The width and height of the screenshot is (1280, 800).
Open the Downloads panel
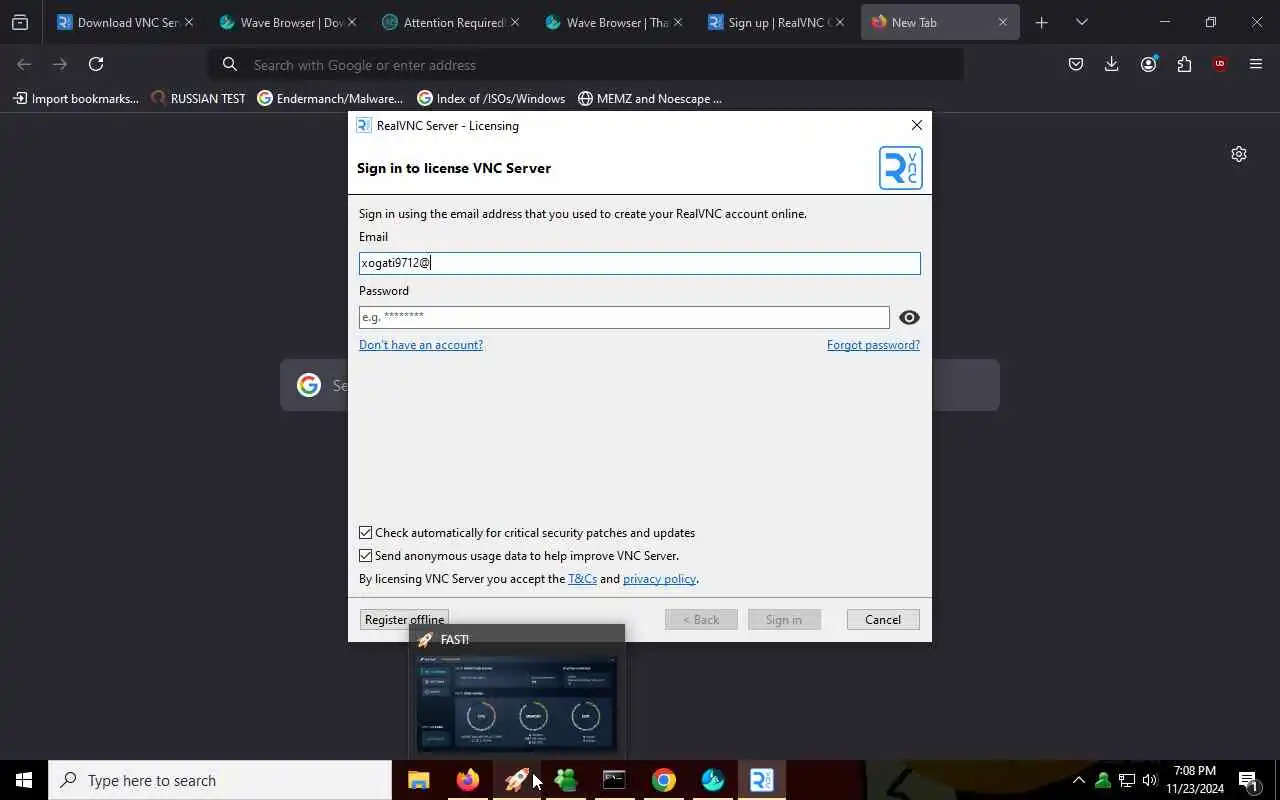[x=1112, y=64]
